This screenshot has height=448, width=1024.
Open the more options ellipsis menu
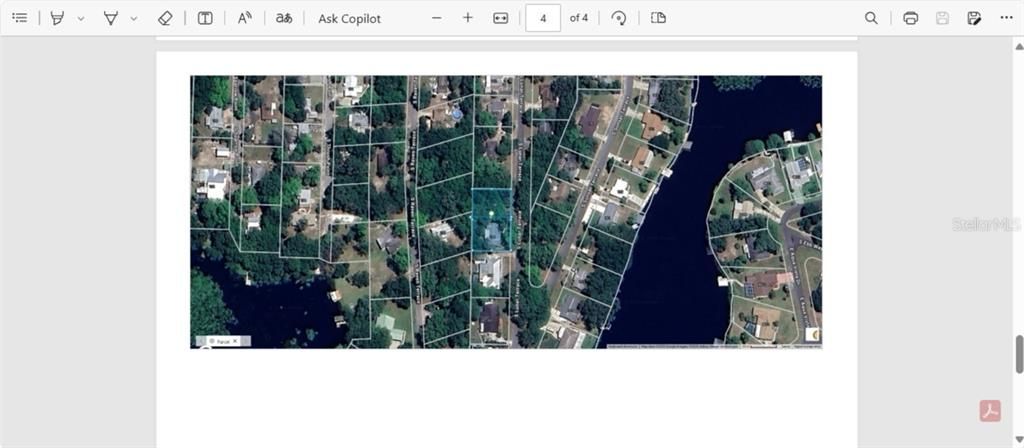click(1006, 18)
